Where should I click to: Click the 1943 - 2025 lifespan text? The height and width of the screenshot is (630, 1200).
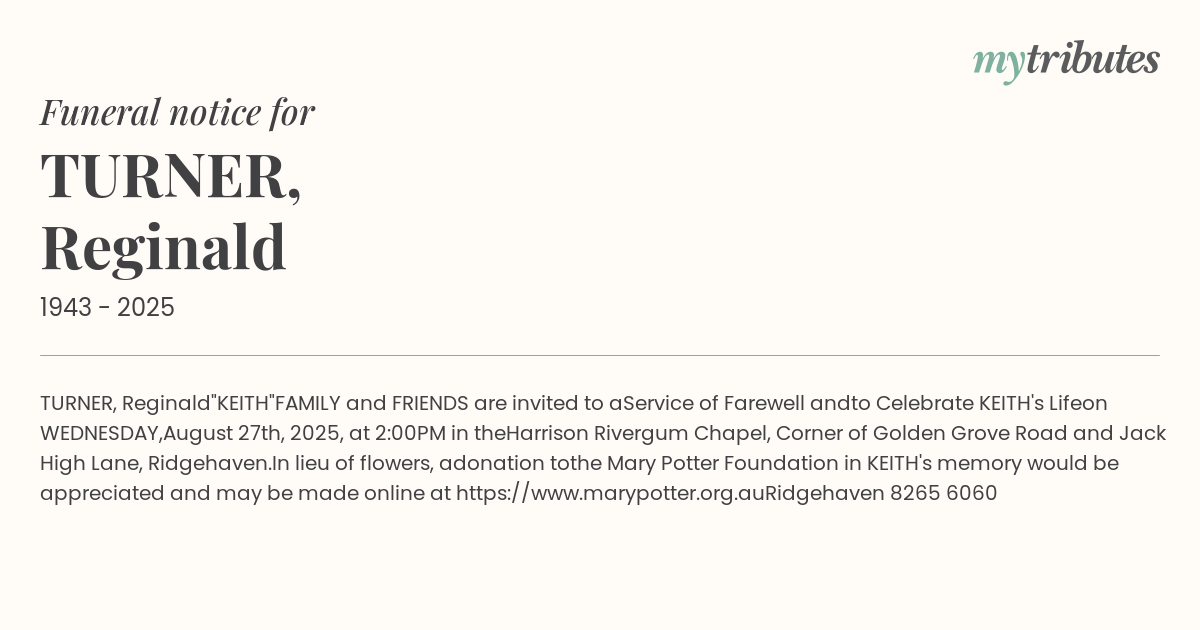pos(107,308)
